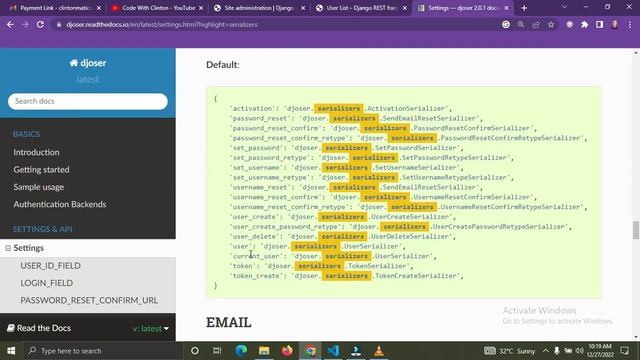Share this page via share icon
This screenshot has height=360, width=640.
click(536, 24)
